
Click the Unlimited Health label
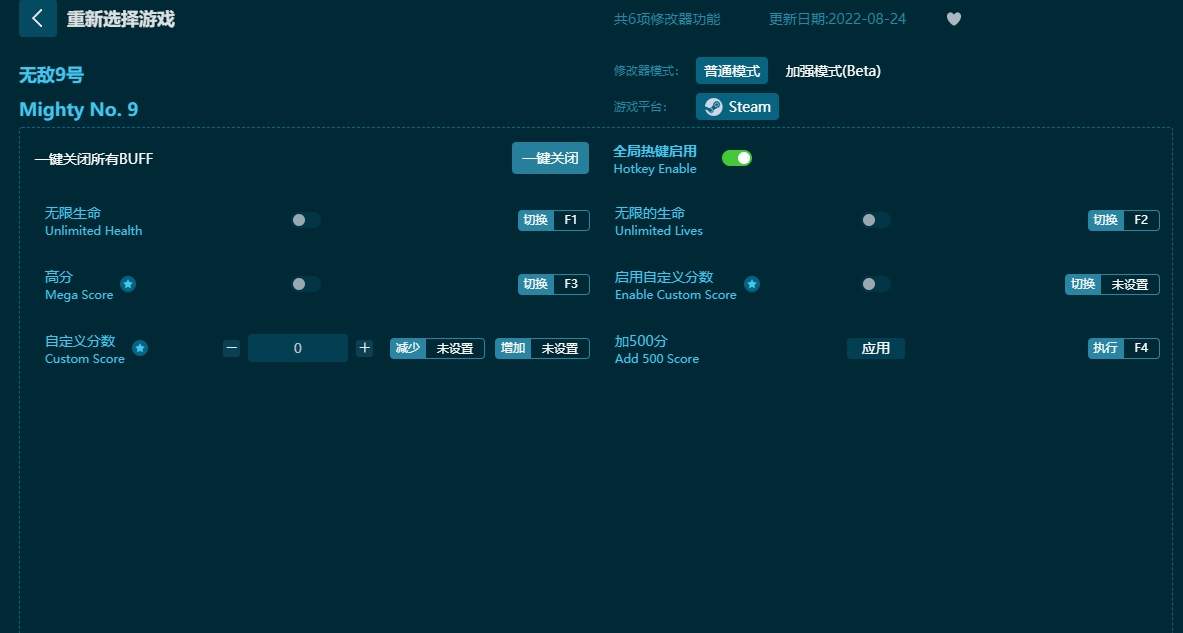pyautogui.click(x=94, y=231)
